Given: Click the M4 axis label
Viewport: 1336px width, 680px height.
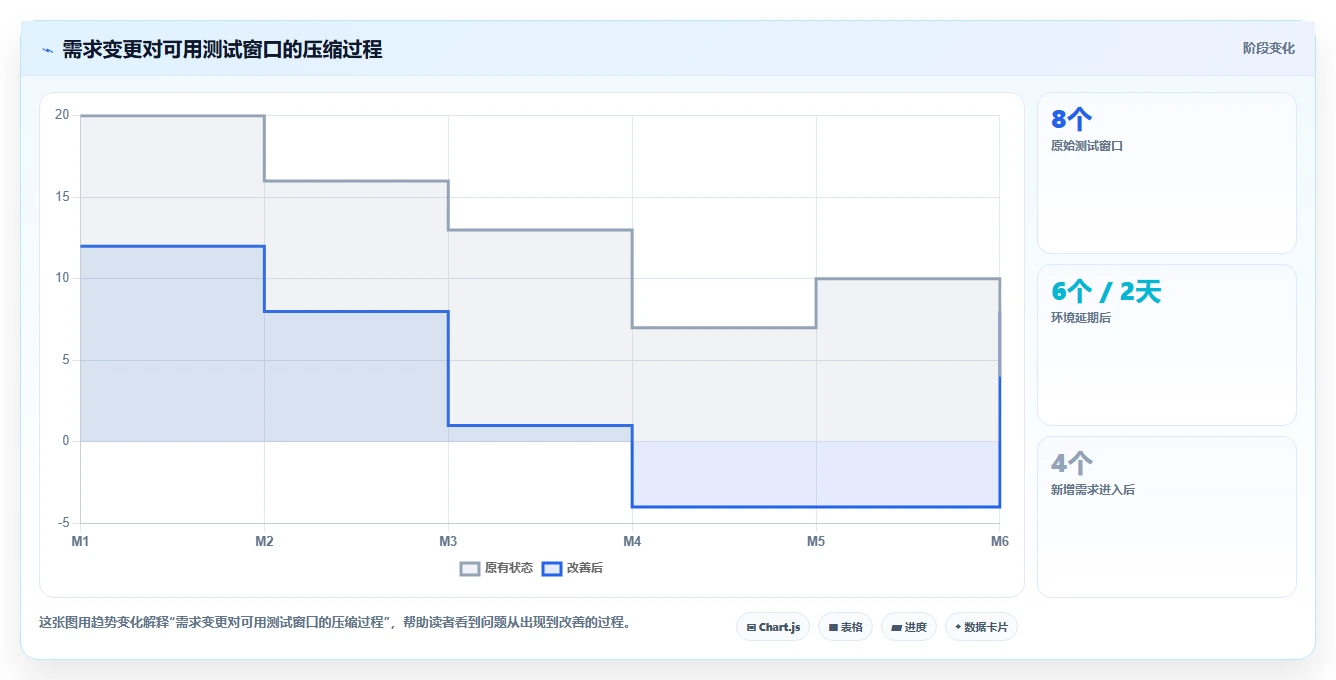Looking at the screenshot, I should [x=632, y=541].
